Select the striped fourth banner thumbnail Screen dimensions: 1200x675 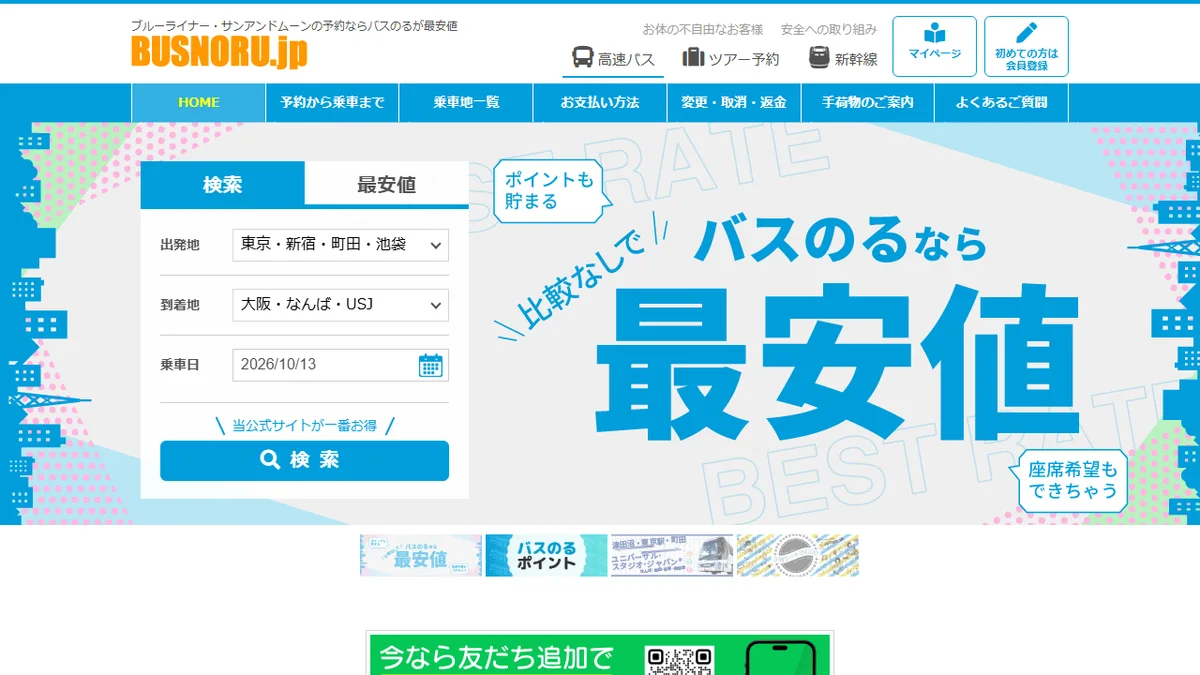pos(798,555)
